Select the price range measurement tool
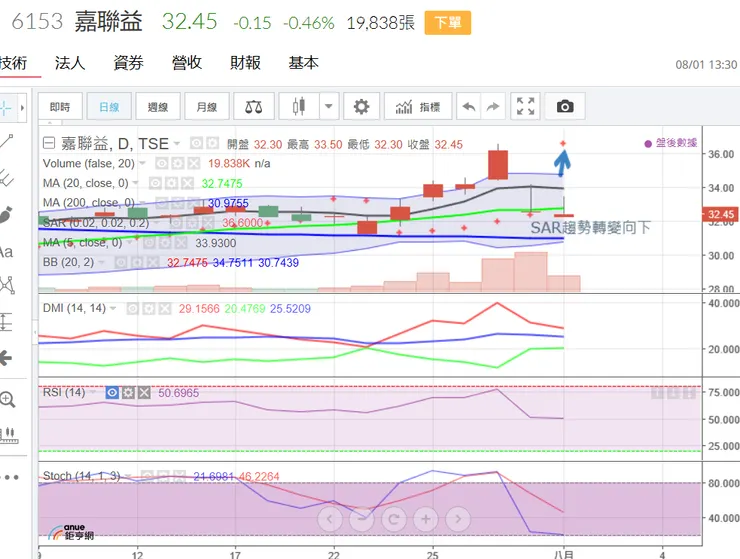 point(6,322)
